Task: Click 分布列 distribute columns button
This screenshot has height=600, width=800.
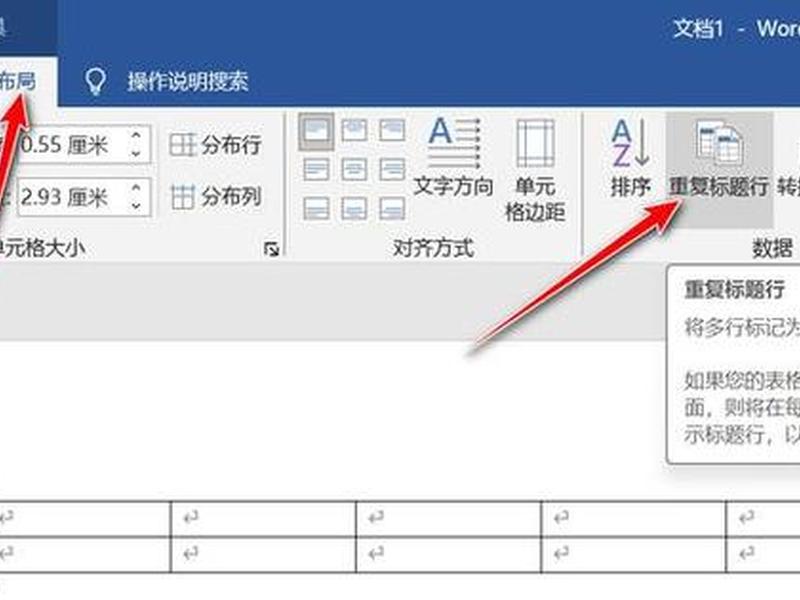Action: coord(215,197)
